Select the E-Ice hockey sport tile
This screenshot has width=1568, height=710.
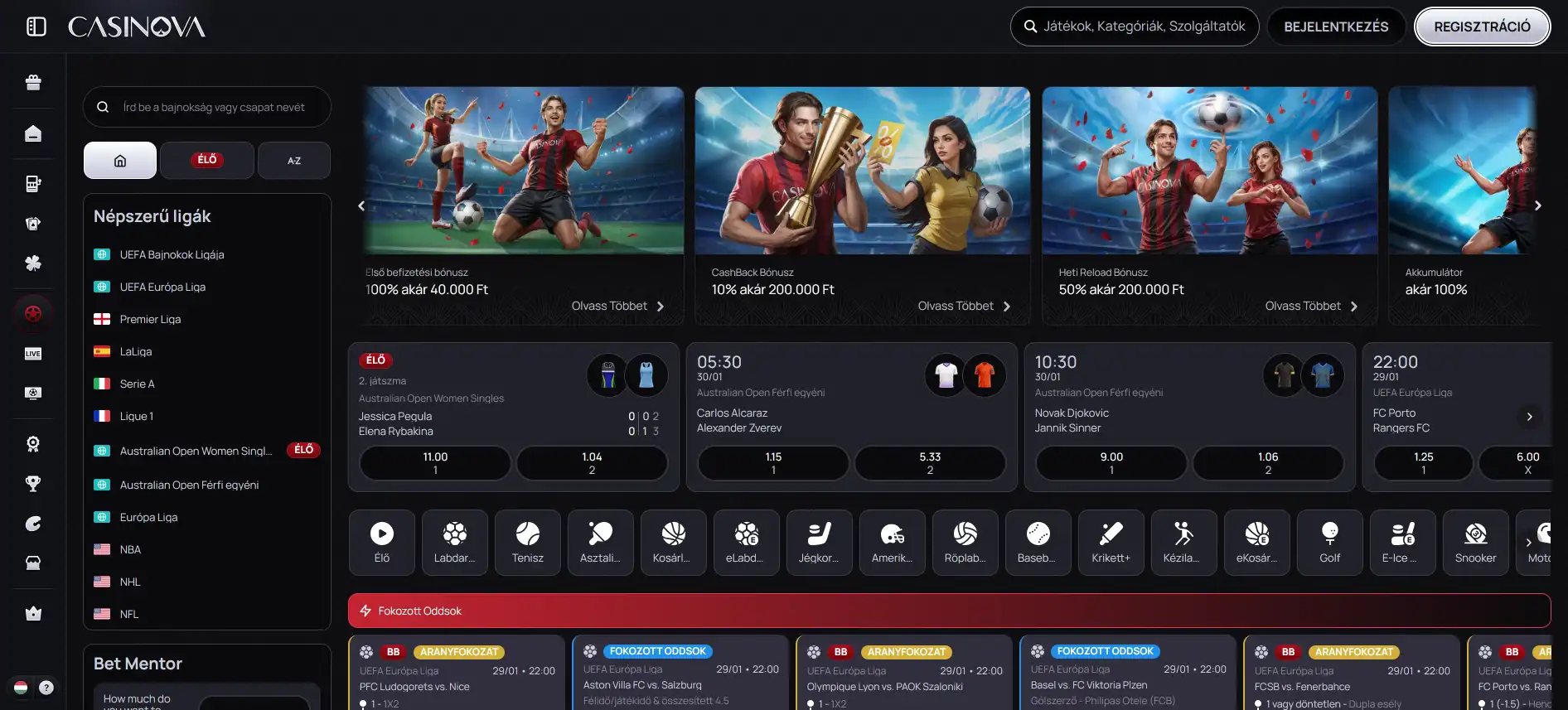[1403, 543]
